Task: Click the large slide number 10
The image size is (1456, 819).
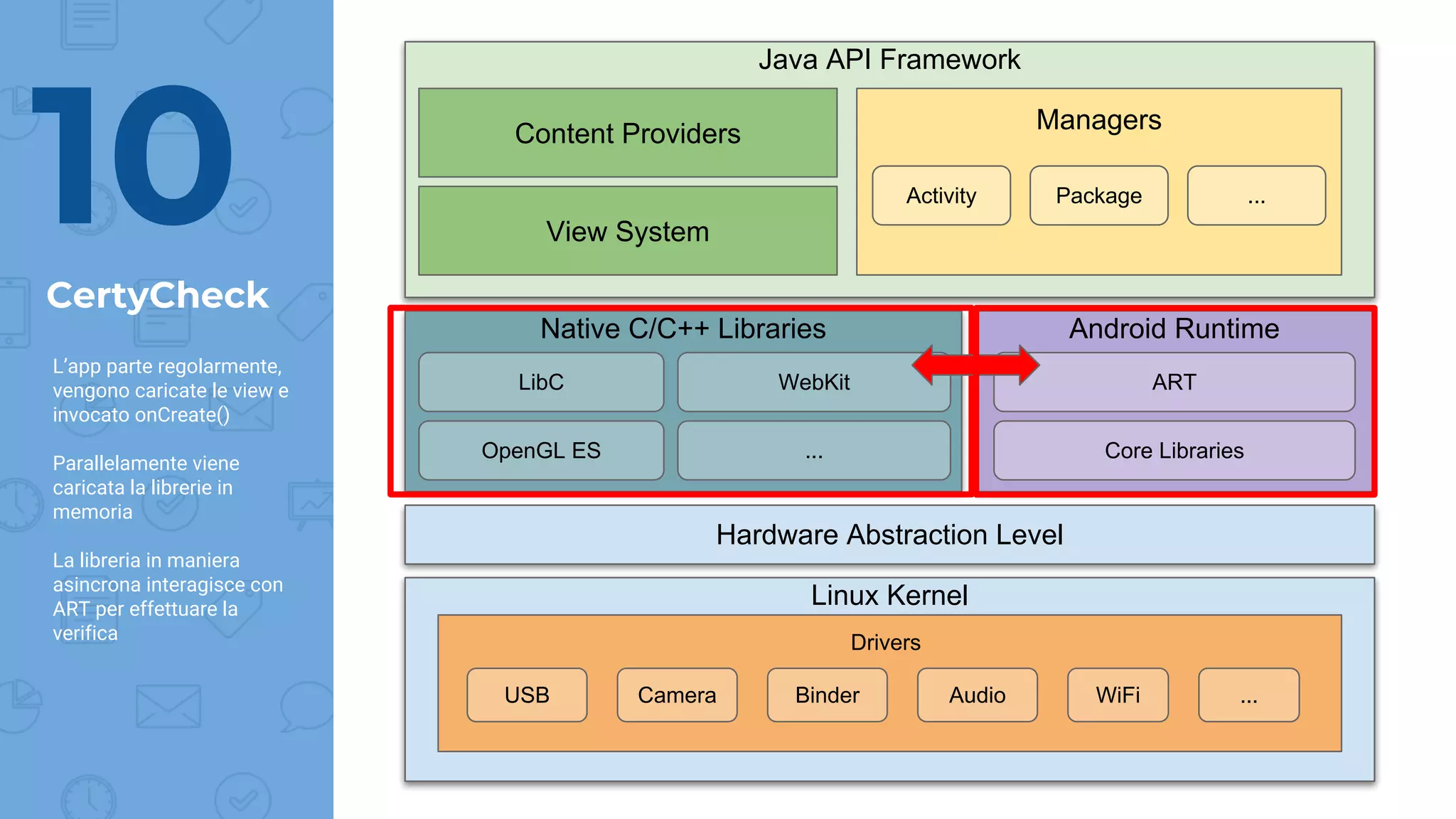Action: pos(133,155)
